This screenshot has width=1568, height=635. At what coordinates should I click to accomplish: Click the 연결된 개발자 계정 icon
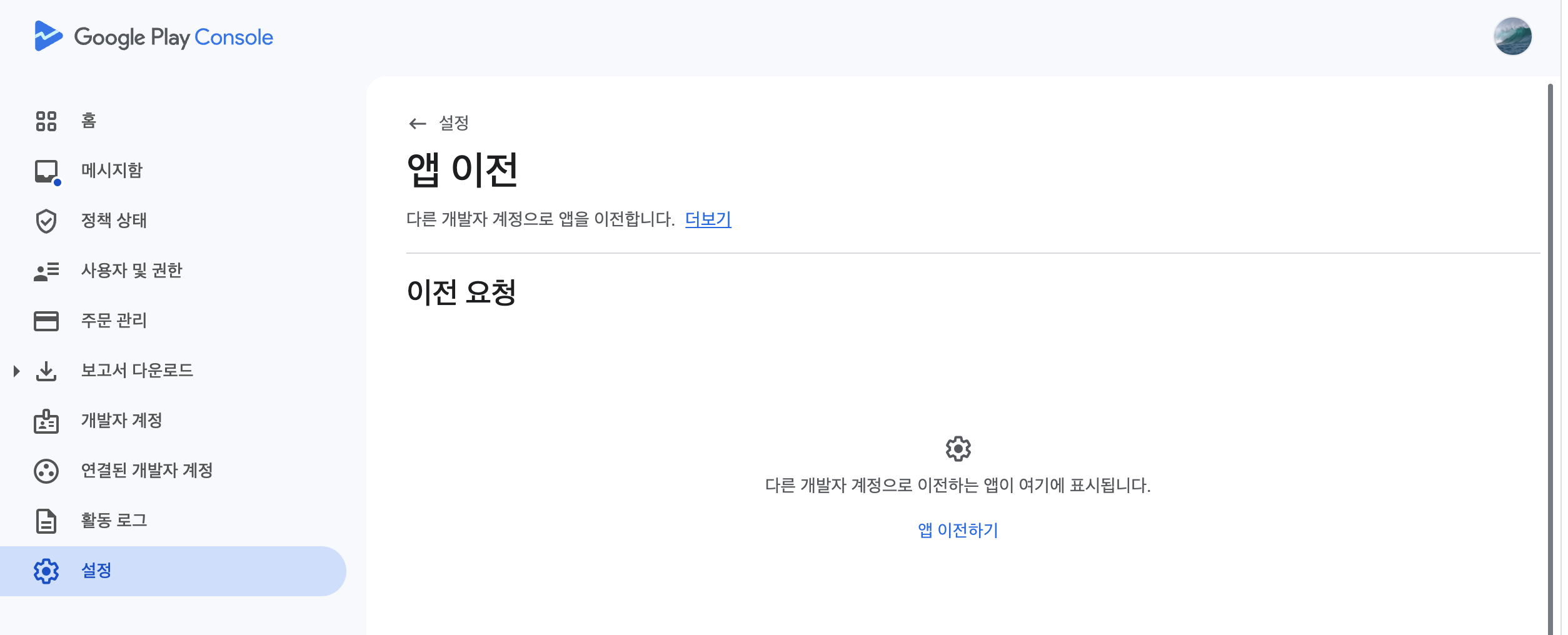(x=46, y=471)
